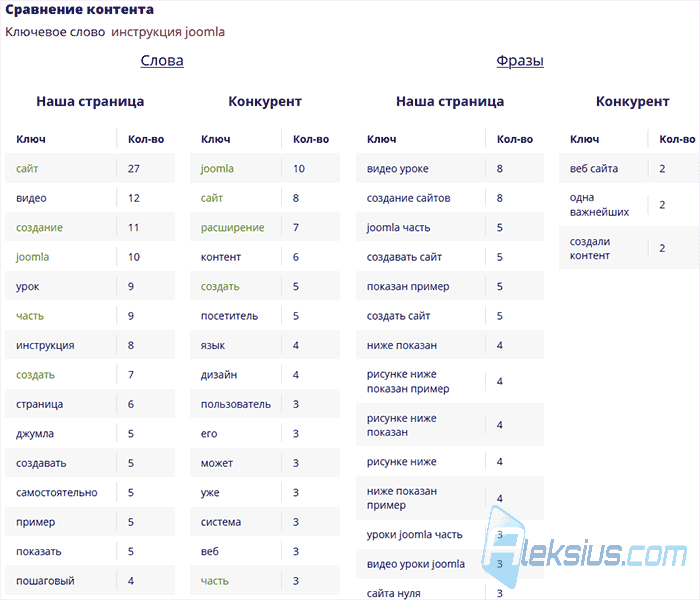700x600 pixels.
Task: Select 'посетитель' word in Конкурент table
Action: click(x=229, y=316)
